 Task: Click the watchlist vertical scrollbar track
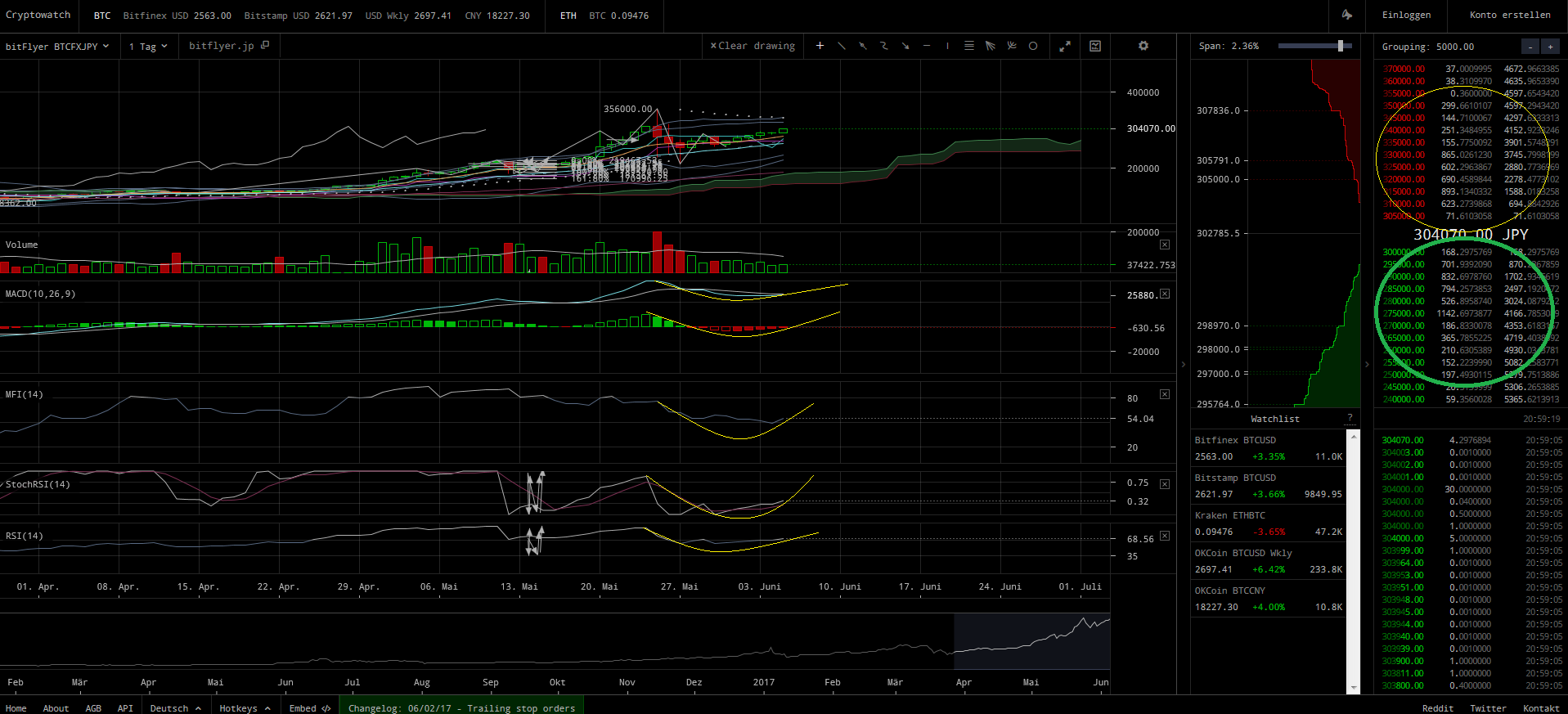point(1354,562)
